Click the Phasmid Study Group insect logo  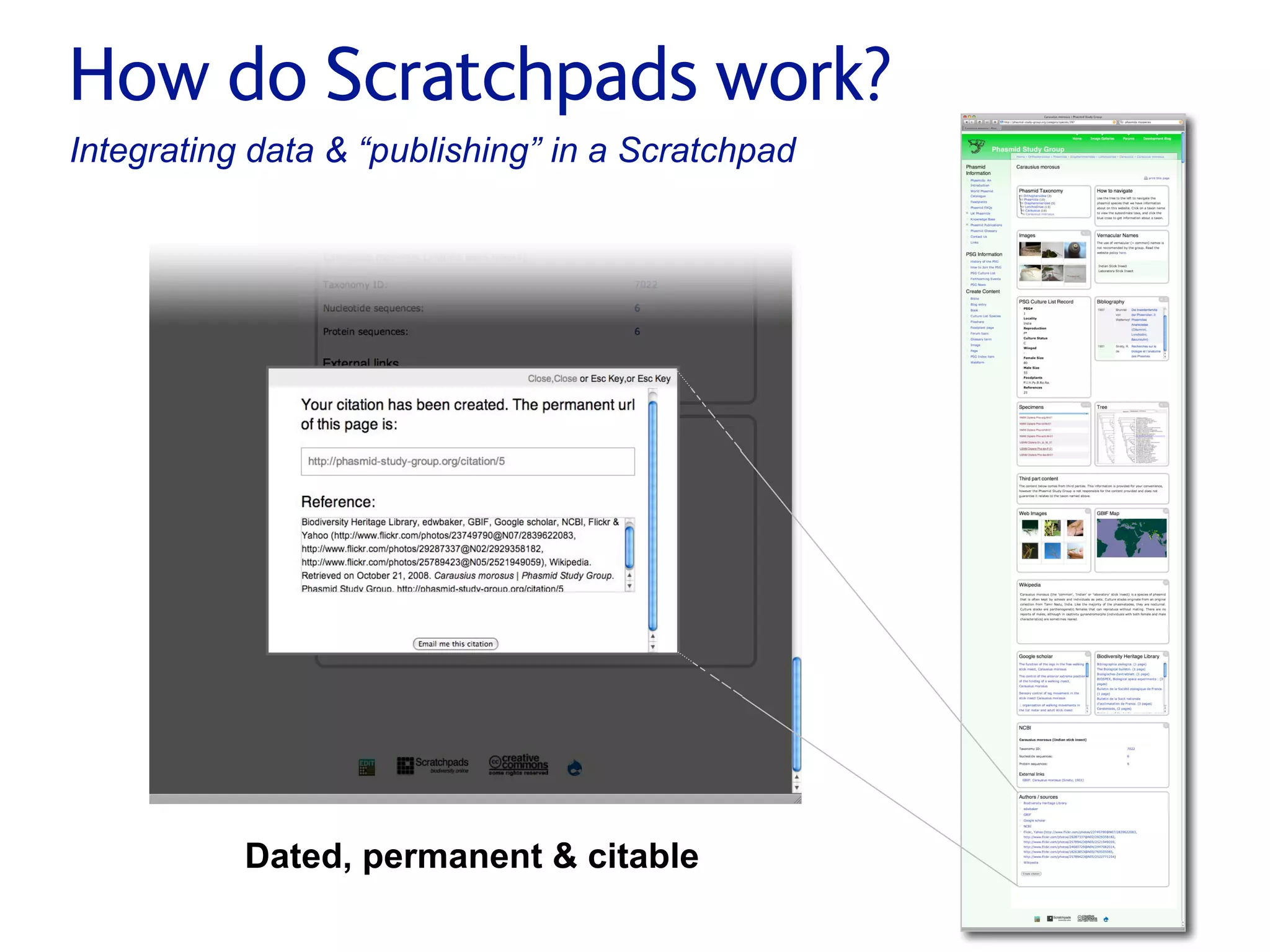click(x=977, y=147)
